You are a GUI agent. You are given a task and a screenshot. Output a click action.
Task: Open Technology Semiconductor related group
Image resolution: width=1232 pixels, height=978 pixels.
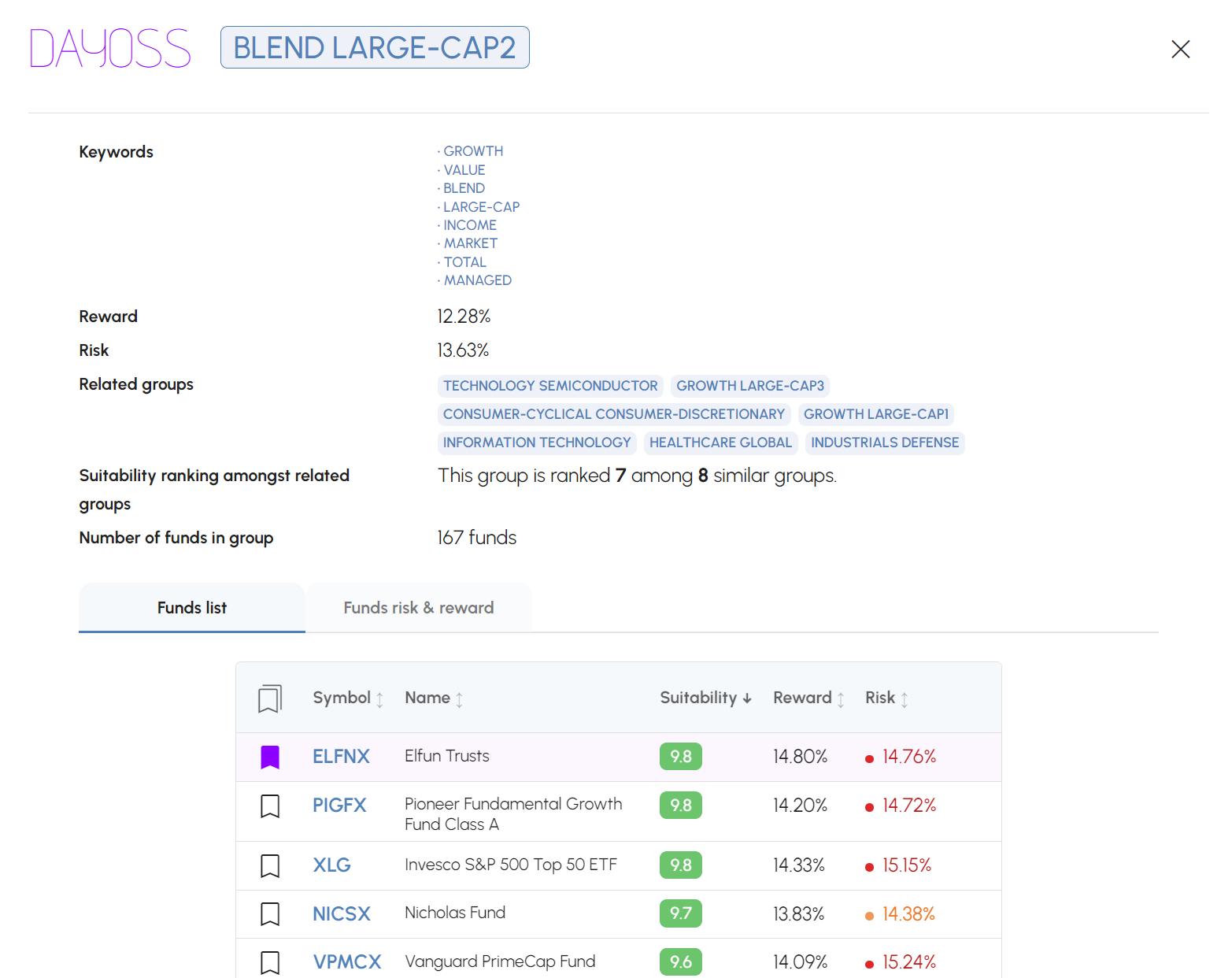tap(550, 386)
